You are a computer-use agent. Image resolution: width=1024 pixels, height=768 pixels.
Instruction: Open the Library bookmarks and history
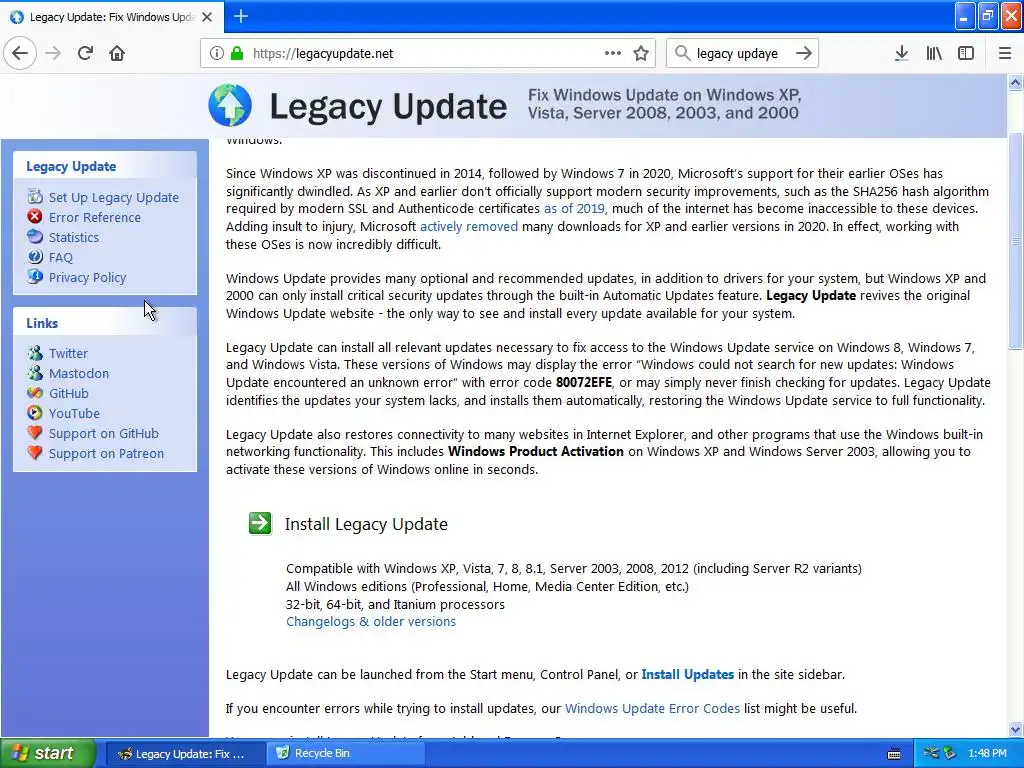click(934, 54)
